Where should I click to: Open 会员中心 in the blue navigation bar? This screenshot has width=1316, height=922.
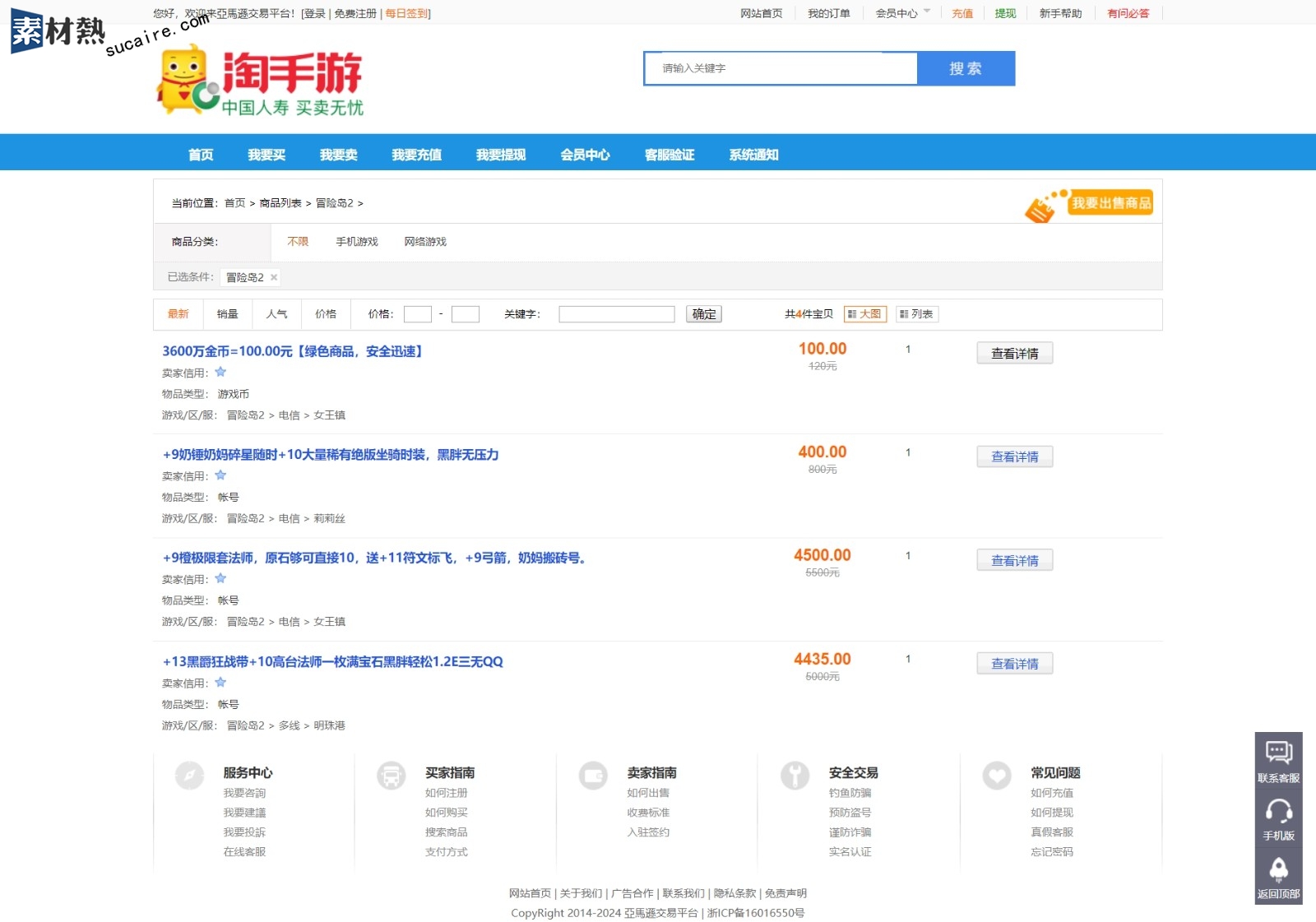pyautogui.click(x=586, y=155)
